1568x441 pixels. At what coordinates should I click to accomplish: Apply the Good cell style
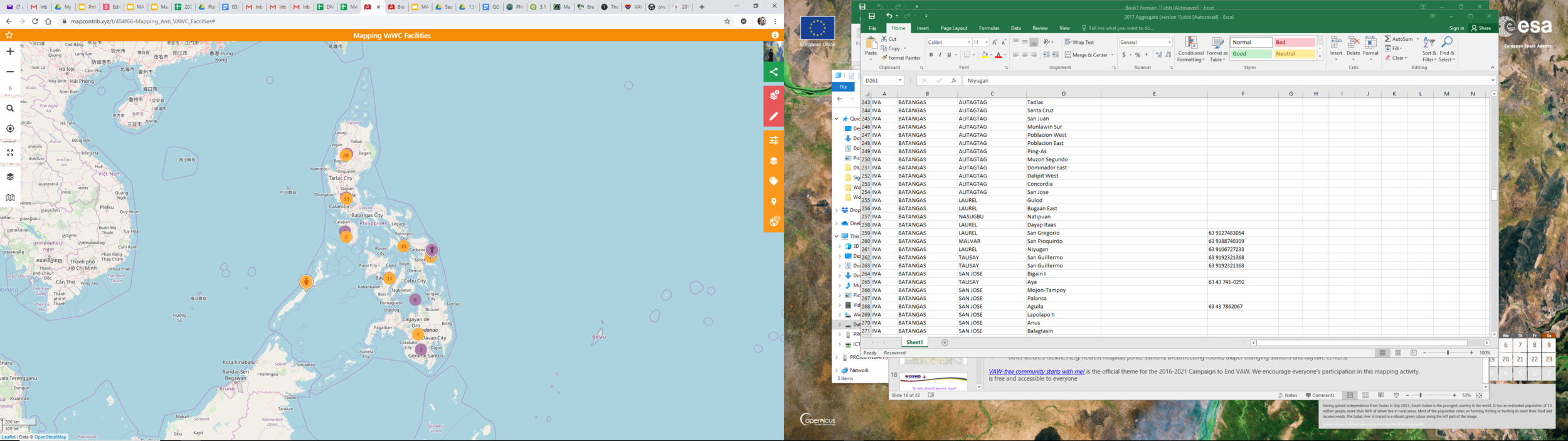[x=1251, y=54]
